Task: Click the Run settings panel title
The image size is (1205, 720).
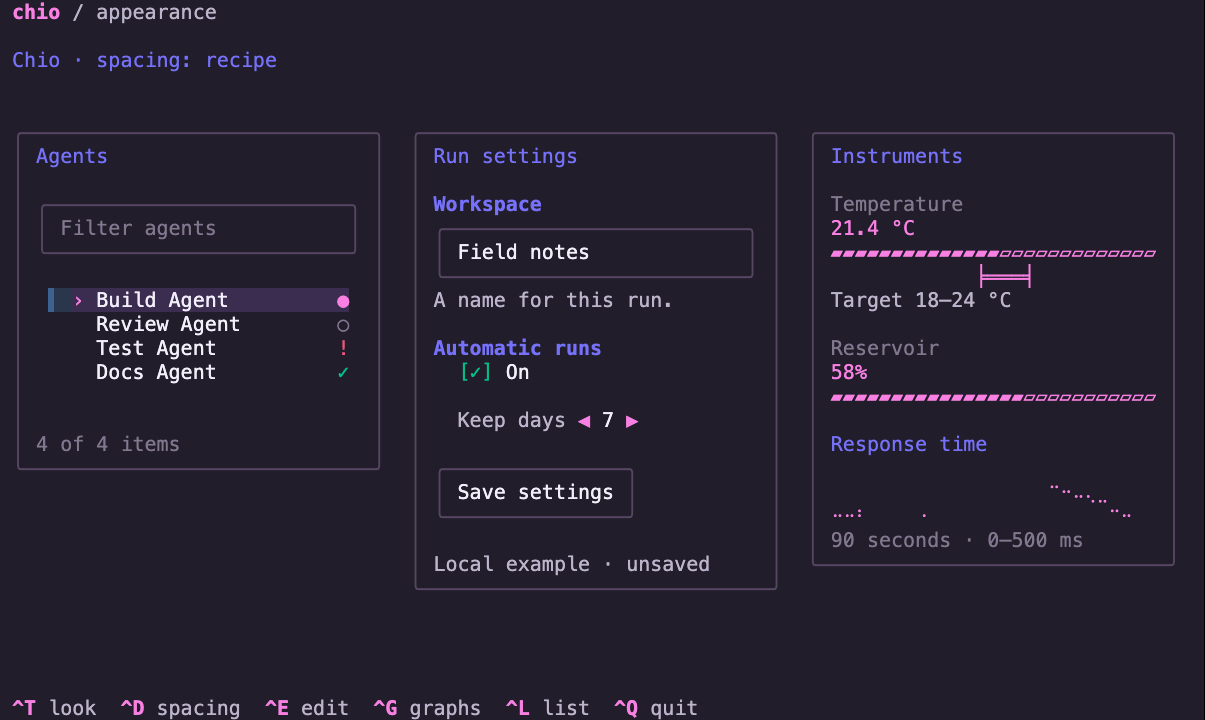Action: [x=506, y=156]
